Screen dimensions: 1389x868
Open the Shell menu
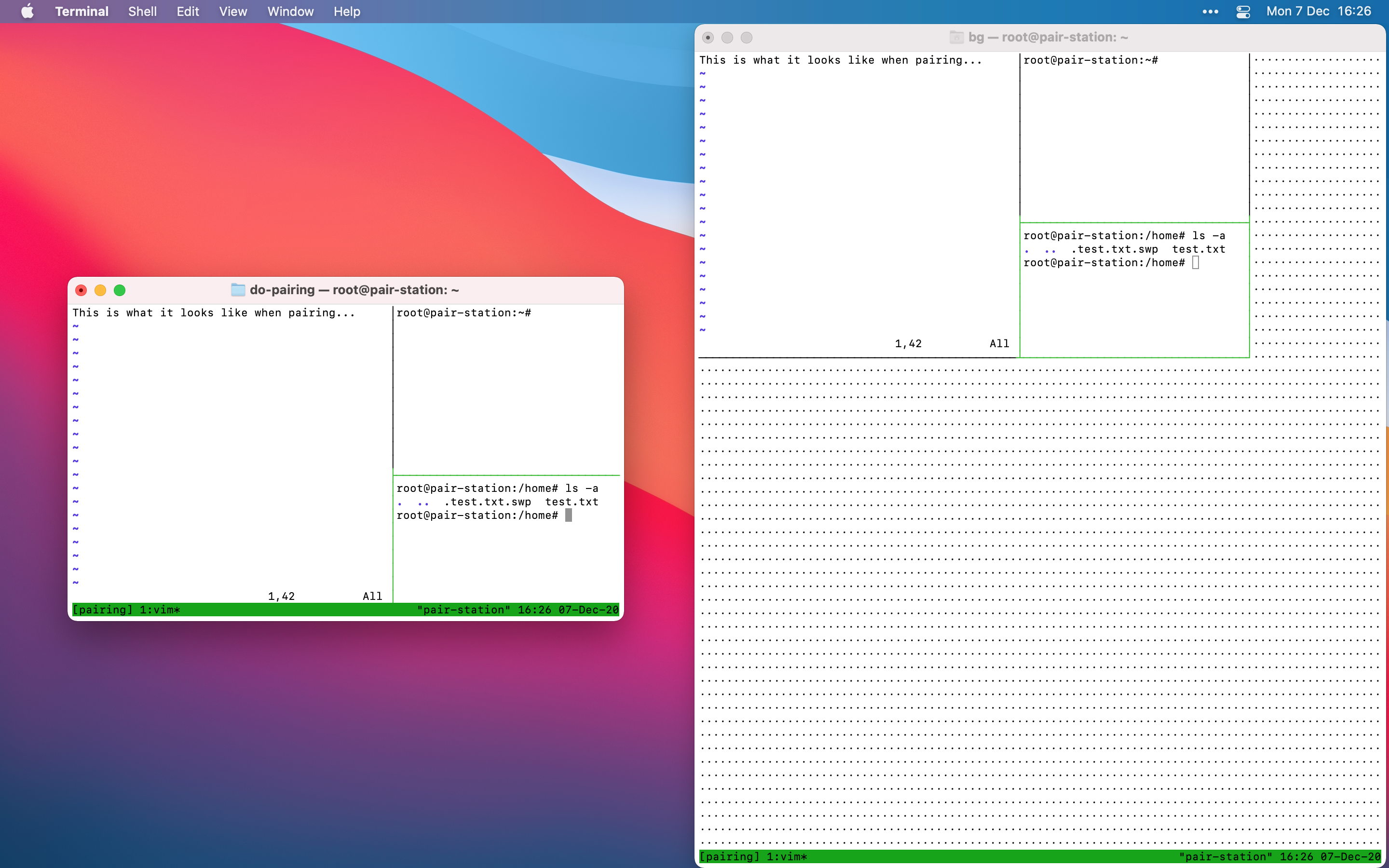142,12
